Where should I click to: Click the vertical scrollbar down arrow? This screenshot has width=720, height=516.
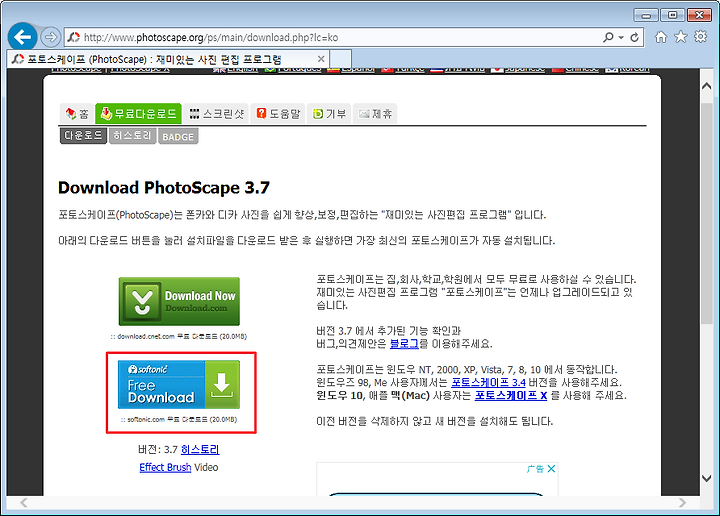[707, 478]
